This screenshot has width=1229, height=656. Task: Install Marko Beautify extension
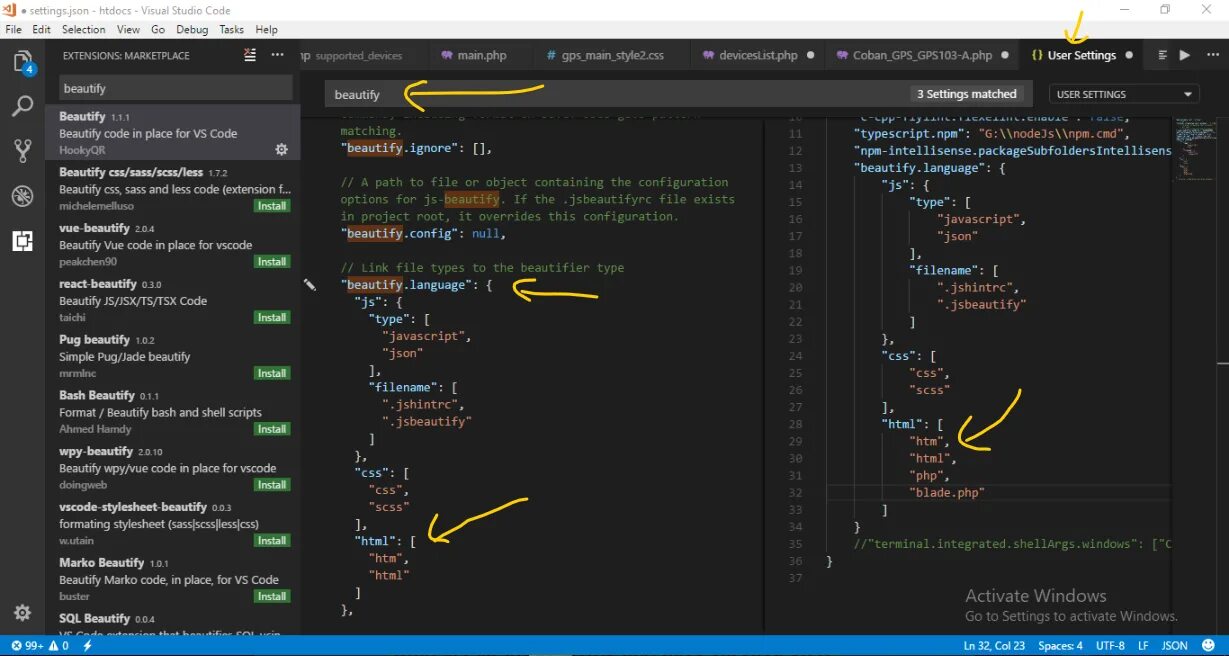tap(272, 597)
